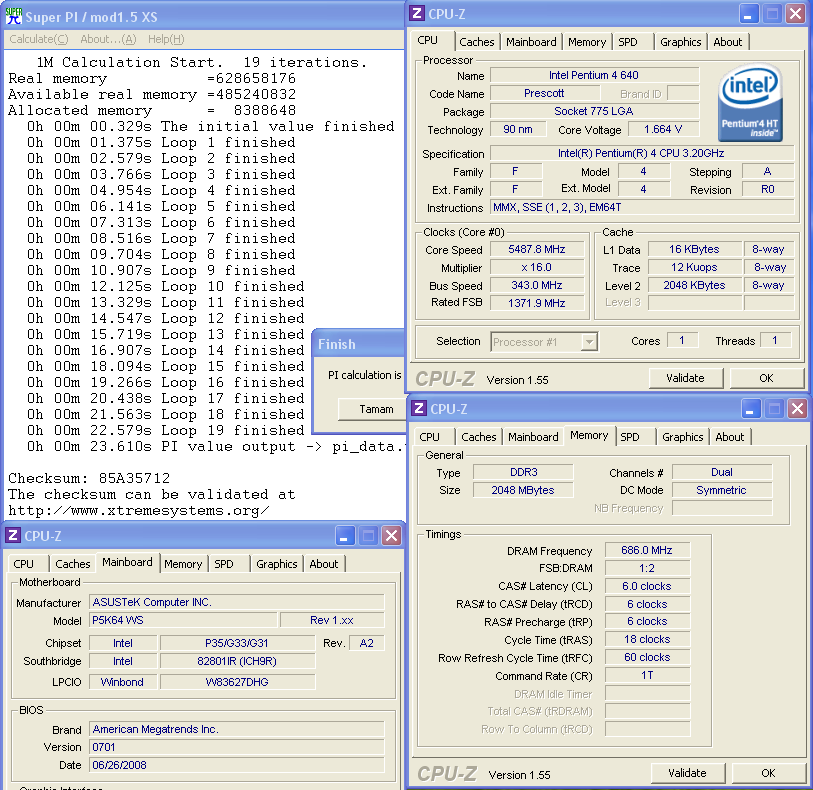Image resolution: width=813 pixels, height=790 pixels.
Task: Switch to Mainboard tab in top CPU-Z window
Action: coord(531,42)
